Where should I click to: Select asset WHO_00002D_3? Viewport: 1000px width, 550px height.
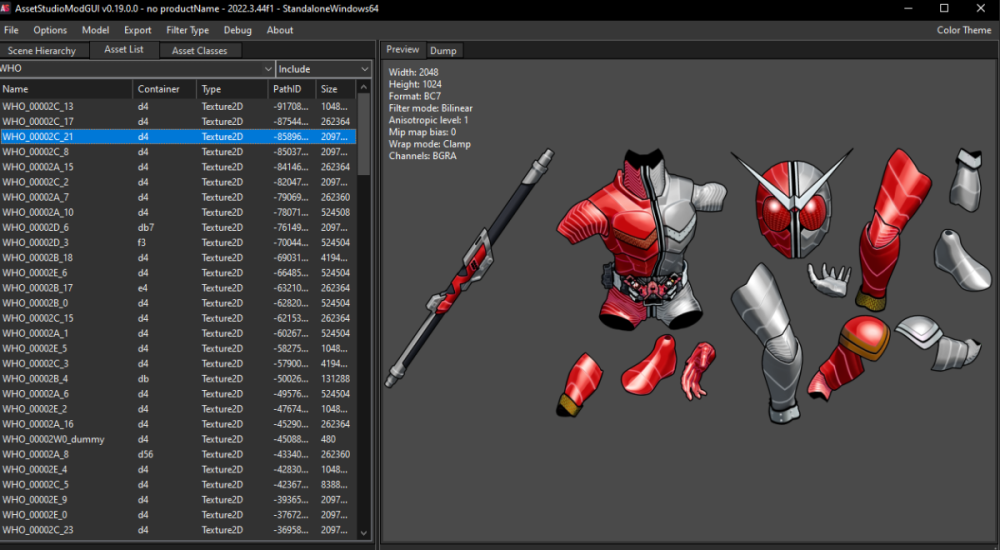pos(178,242)
